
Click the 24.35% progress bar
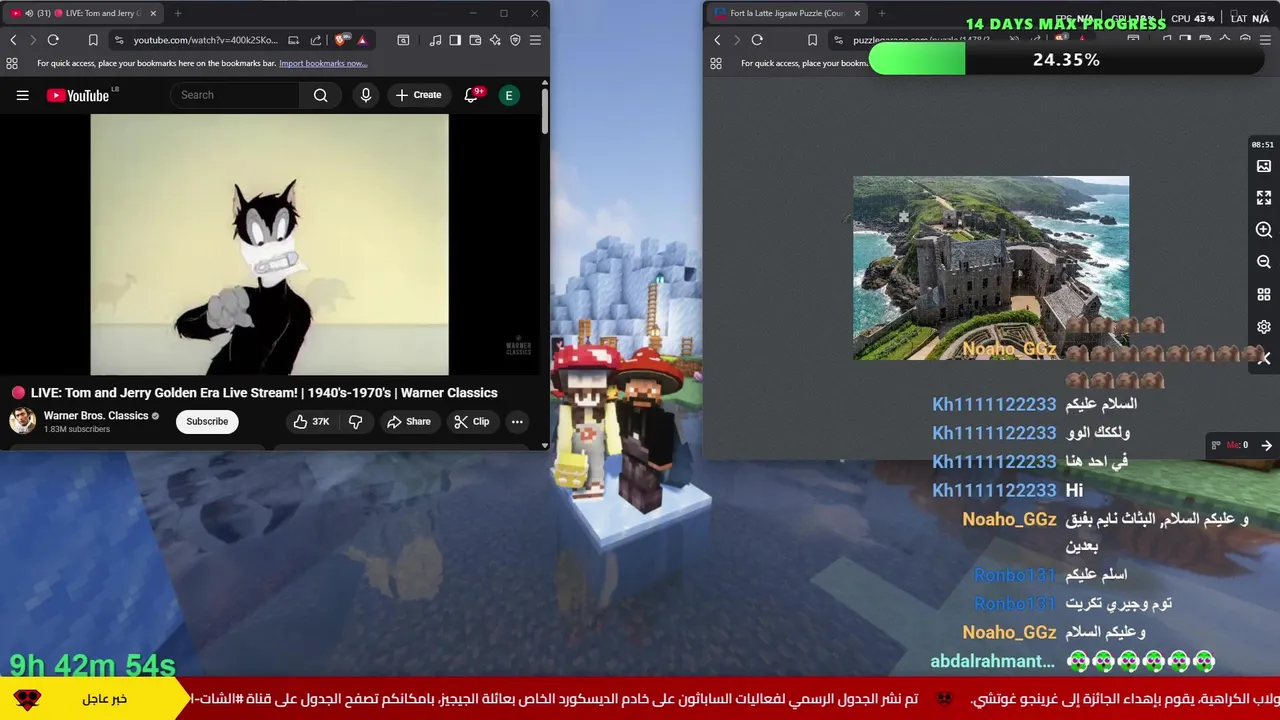(1066, 60)
